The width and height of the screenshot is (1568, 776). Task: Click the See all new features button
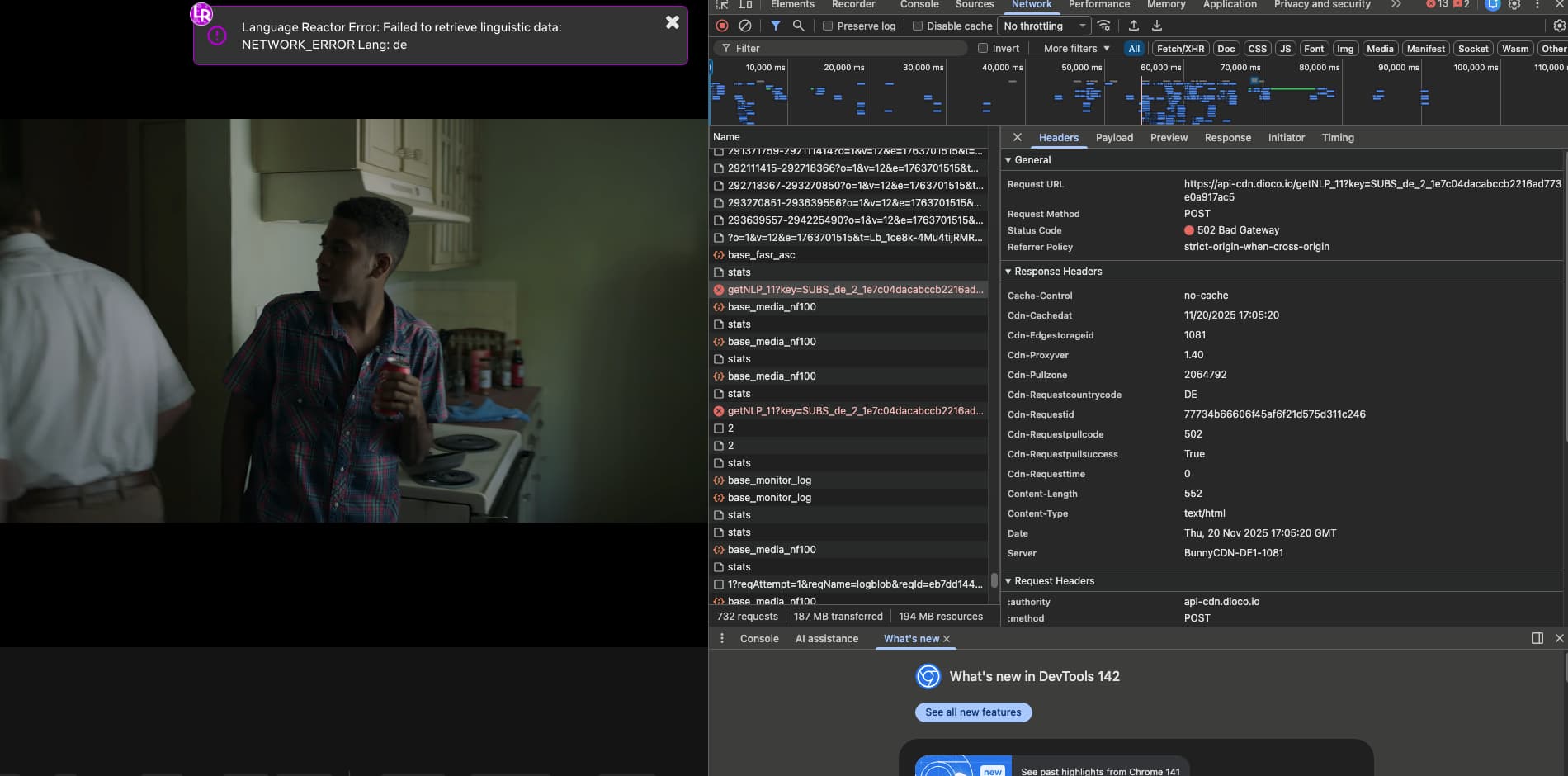973,712
